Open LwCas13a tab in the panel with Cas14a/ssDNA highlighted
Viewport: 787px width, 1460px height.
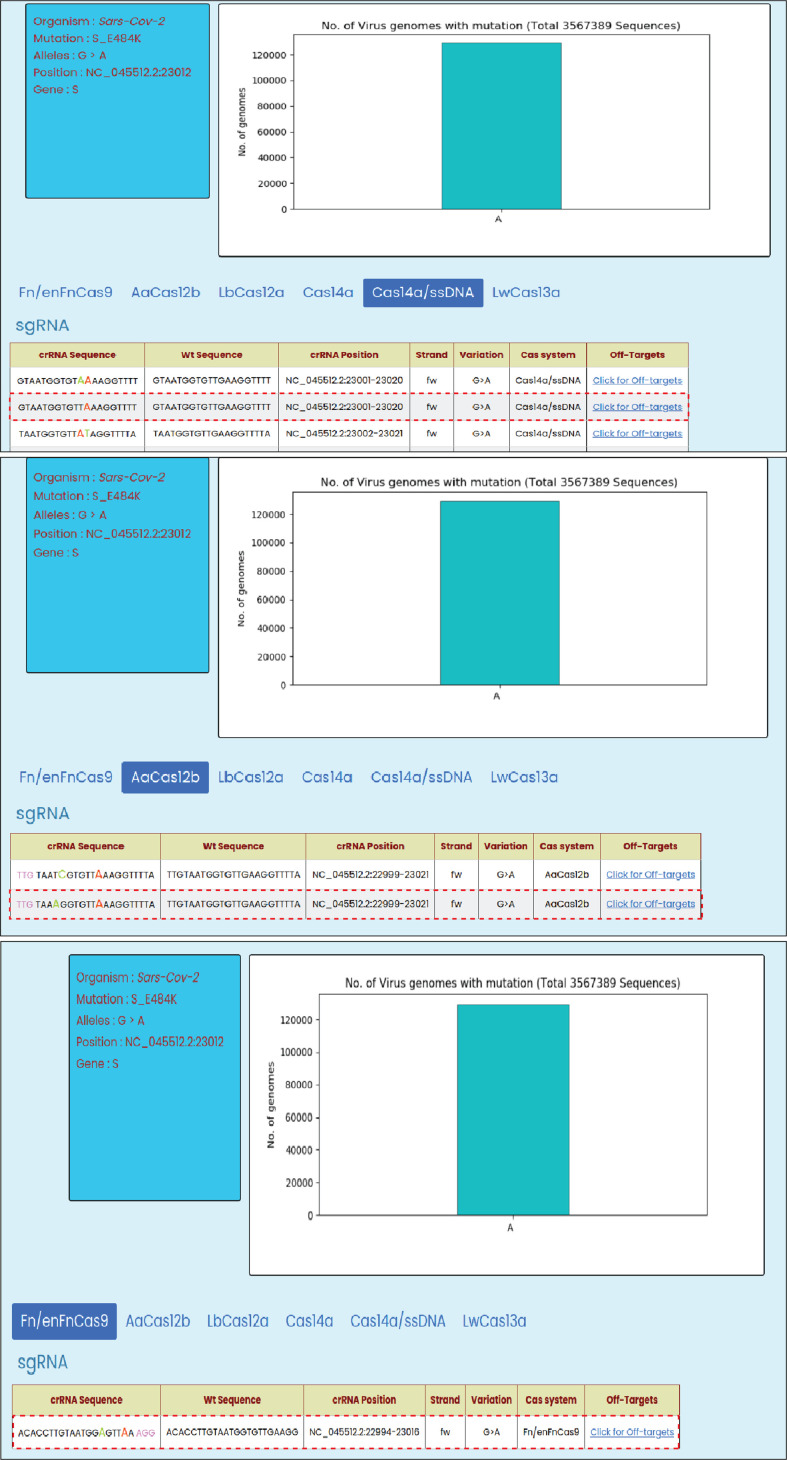pos(526,293)
